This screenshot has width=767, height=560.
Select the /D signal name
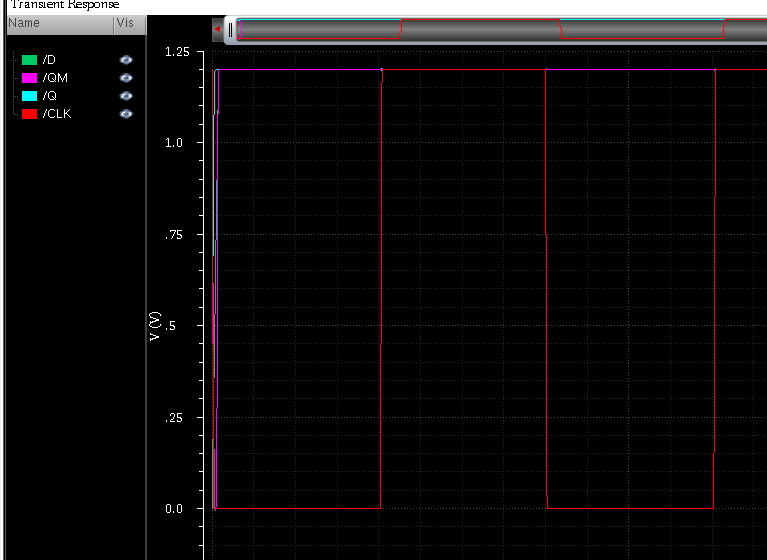49,60
